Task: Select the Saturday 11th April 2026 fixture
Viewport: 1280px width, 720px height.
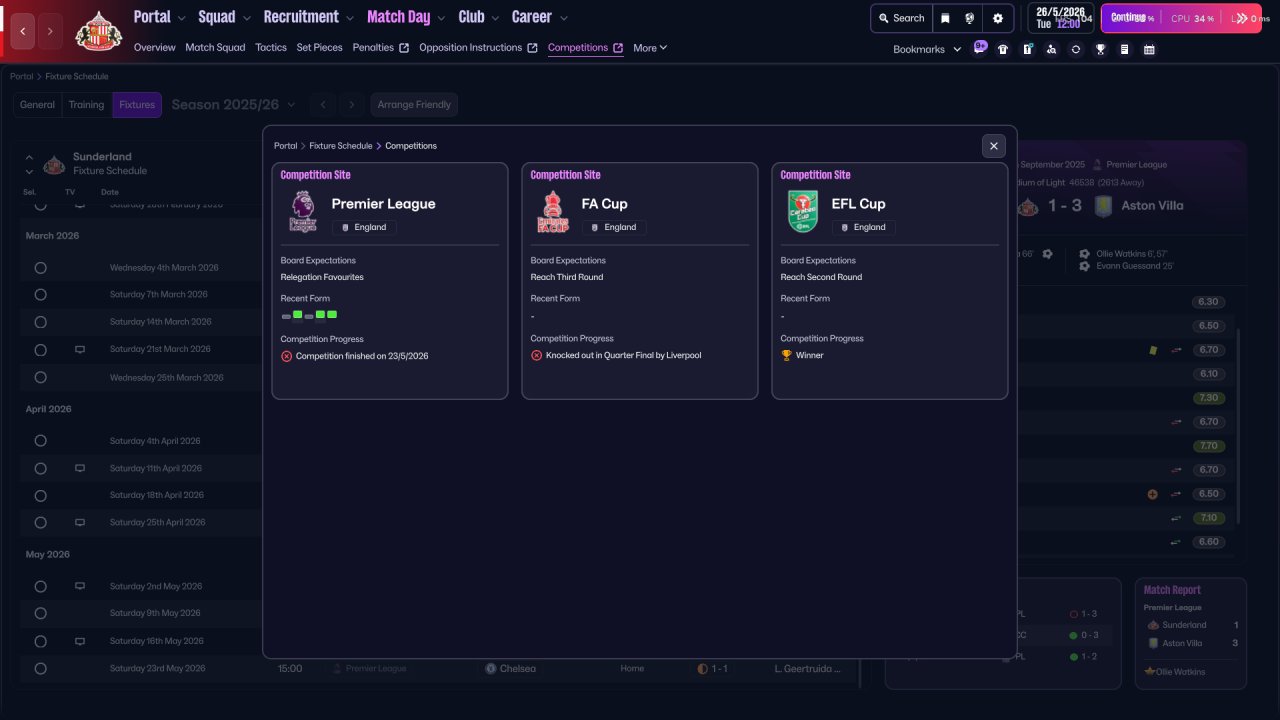Action: (41, 468)
